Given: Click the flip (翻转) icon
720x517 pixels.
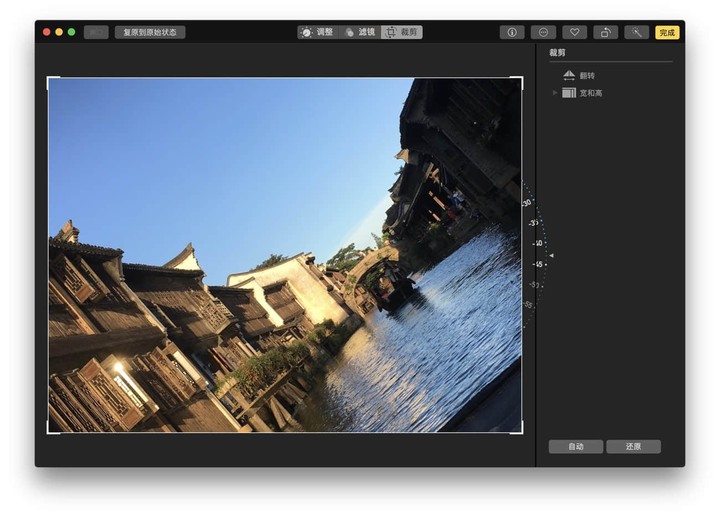Looking at the screenshot, I should pos(569,75).
